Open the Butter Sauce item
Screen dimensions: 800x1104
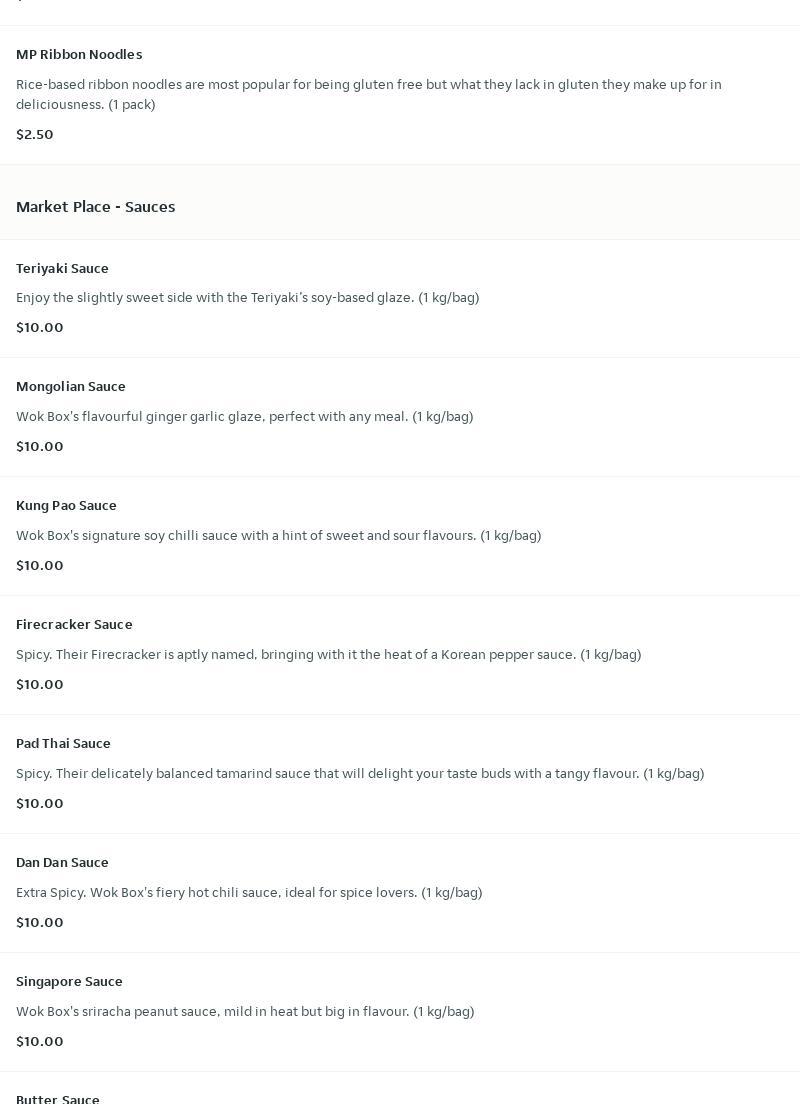58,1098
